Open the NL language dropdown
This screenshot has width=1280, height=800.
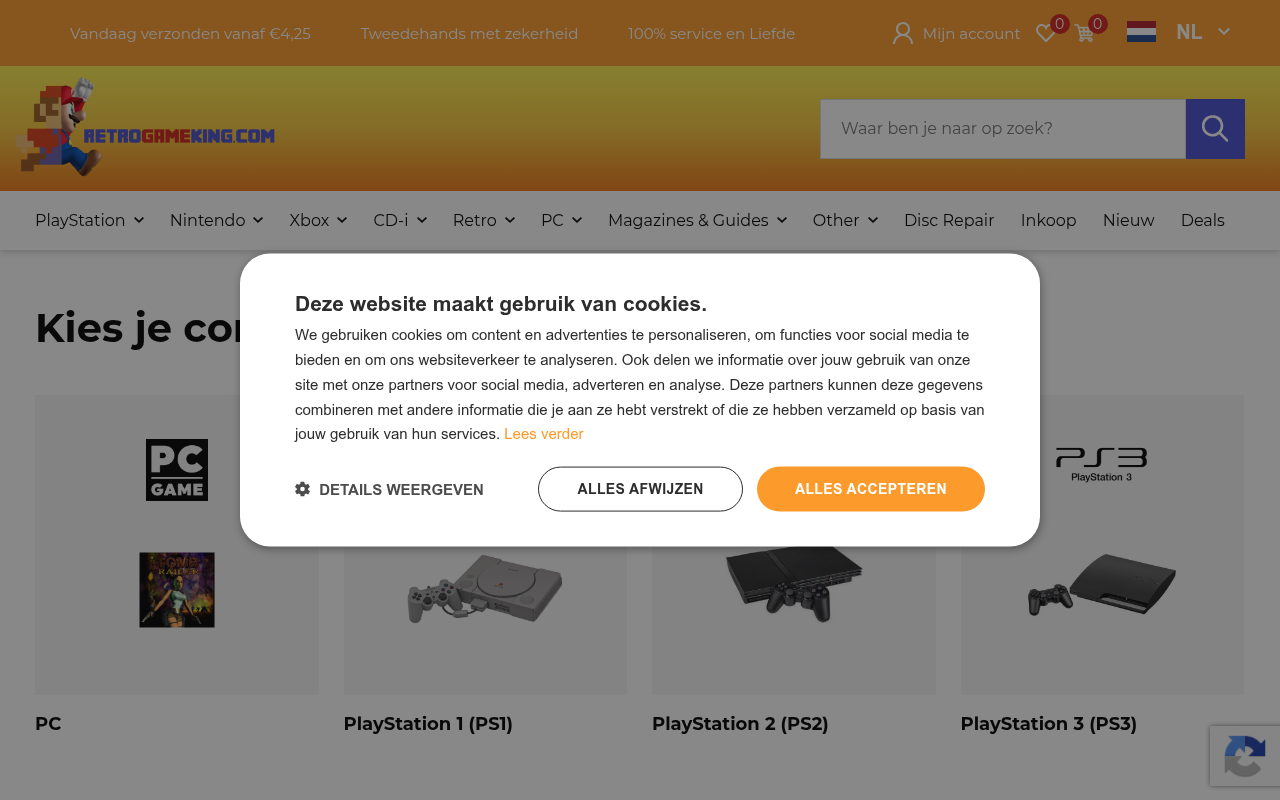point(1203,32)
